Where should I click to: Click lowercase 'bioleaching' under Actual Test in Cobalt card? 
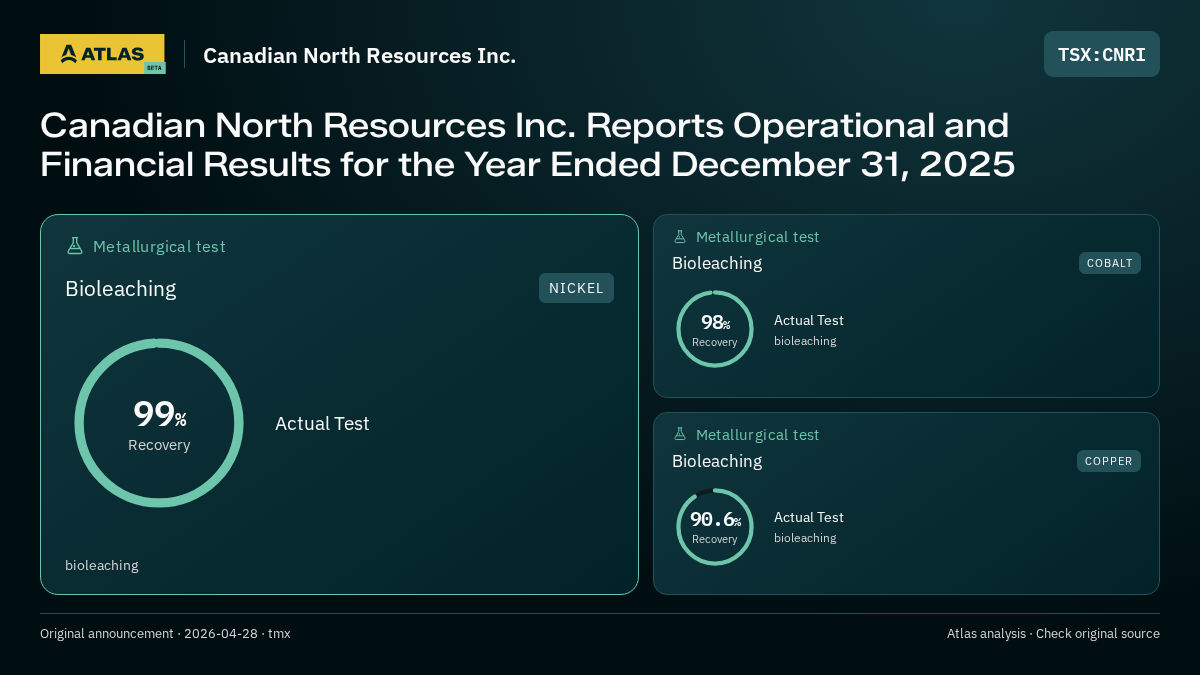tap(805, 341)
